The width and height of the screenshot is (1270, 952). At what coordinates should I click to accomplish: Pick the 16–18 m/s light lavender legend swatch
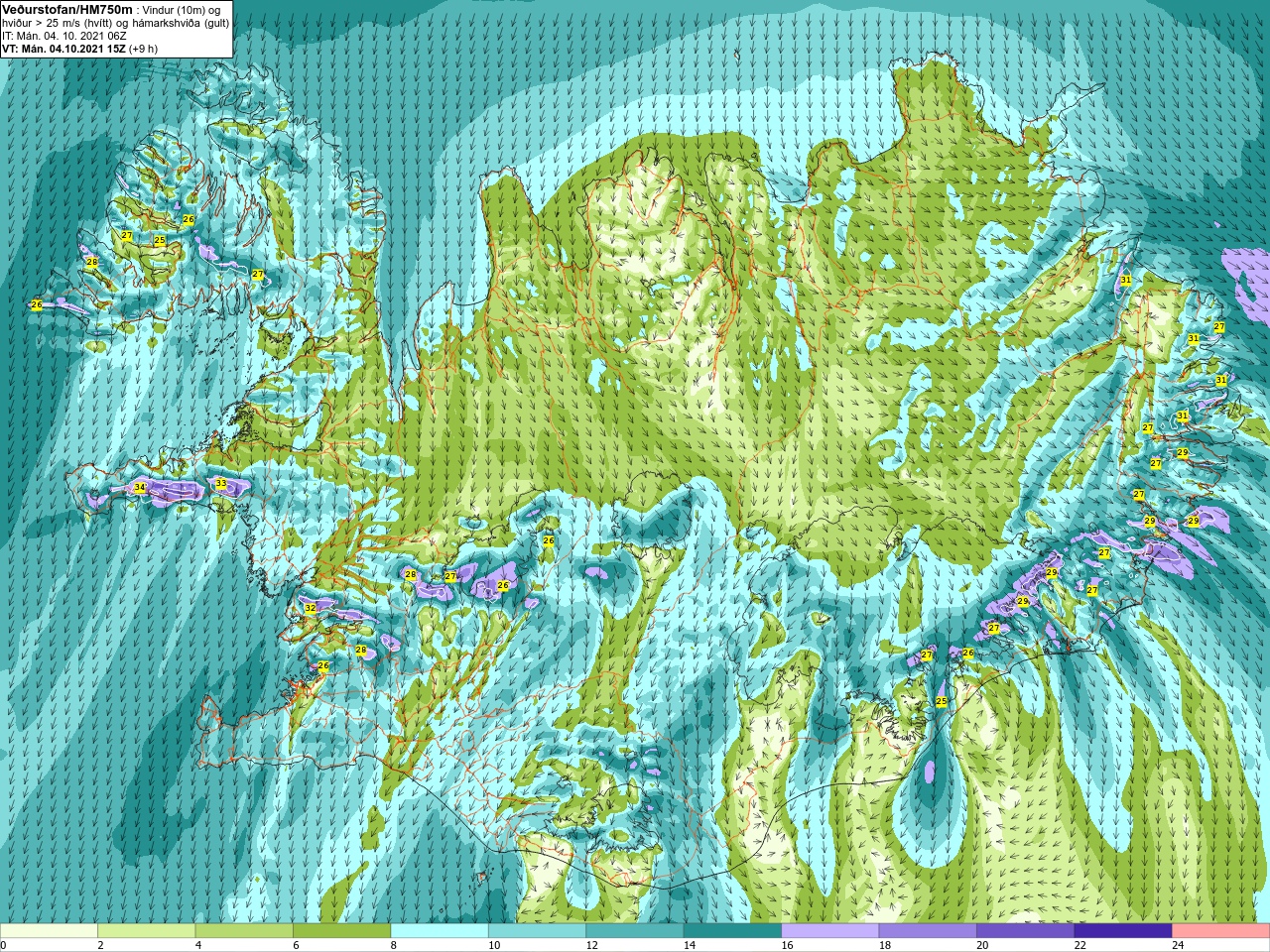click(x=830, y=931)
